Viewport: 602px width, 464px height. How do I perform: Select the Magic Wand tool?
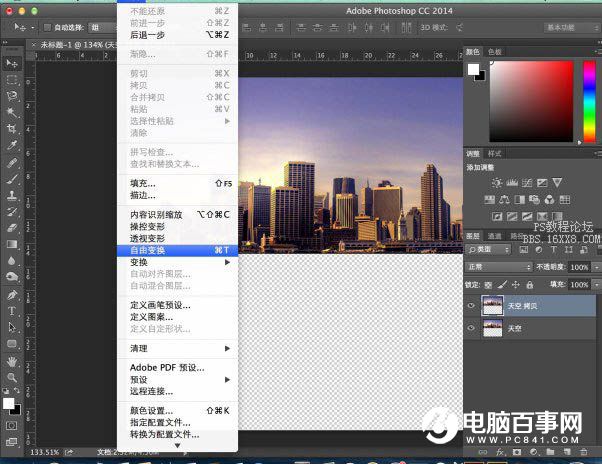(12, 112)
